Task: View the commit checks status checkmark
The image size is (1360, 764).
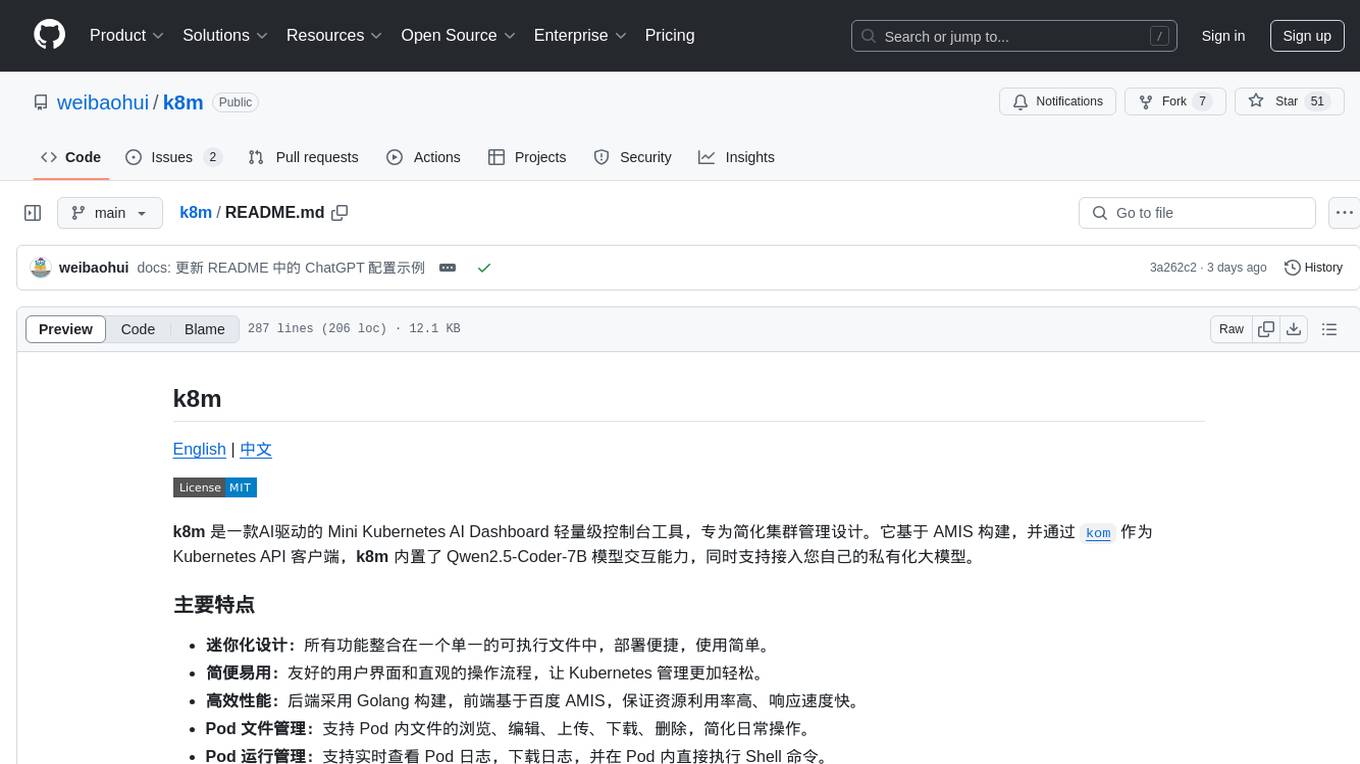Action: click(484, 267)
